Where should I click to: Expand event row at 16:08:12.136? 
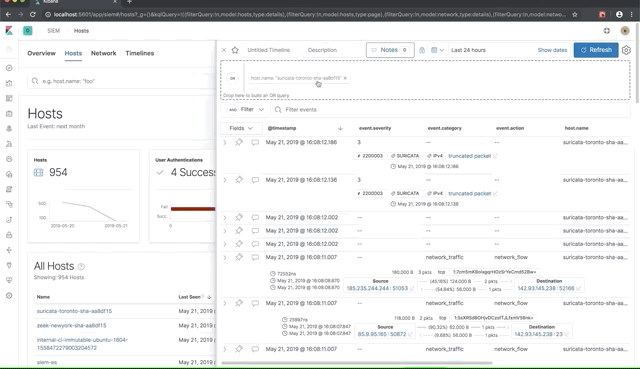[224, 180]
